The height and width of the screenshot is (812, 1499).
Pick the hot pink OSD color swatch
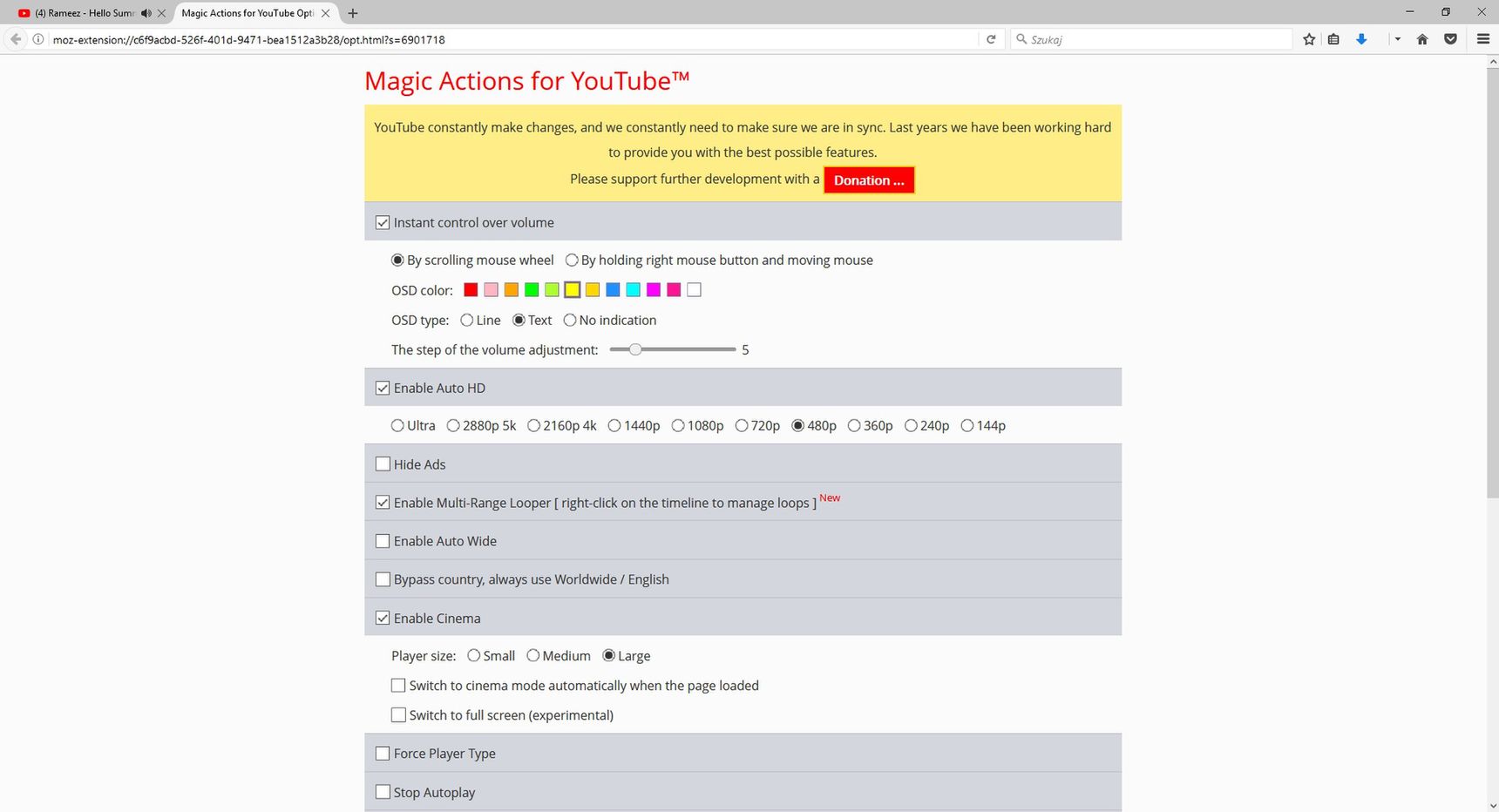point(674,290)
